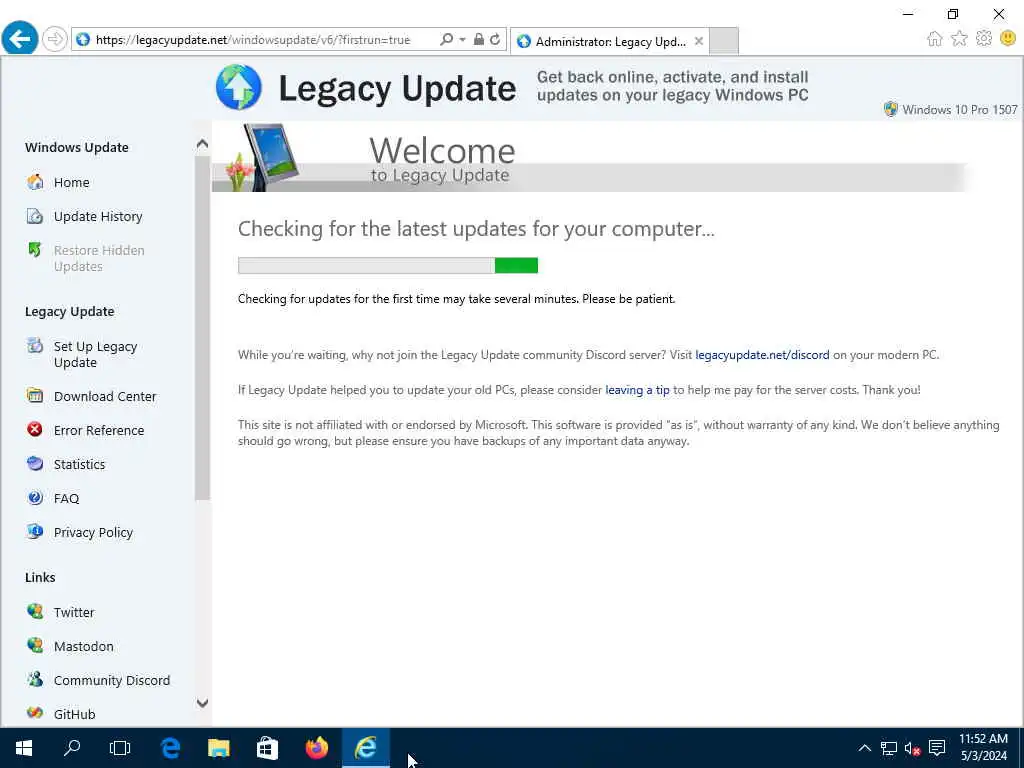Screen dimensions: 1024x768
Task: Click the muted volume tray icon
Action: point(912,748)
